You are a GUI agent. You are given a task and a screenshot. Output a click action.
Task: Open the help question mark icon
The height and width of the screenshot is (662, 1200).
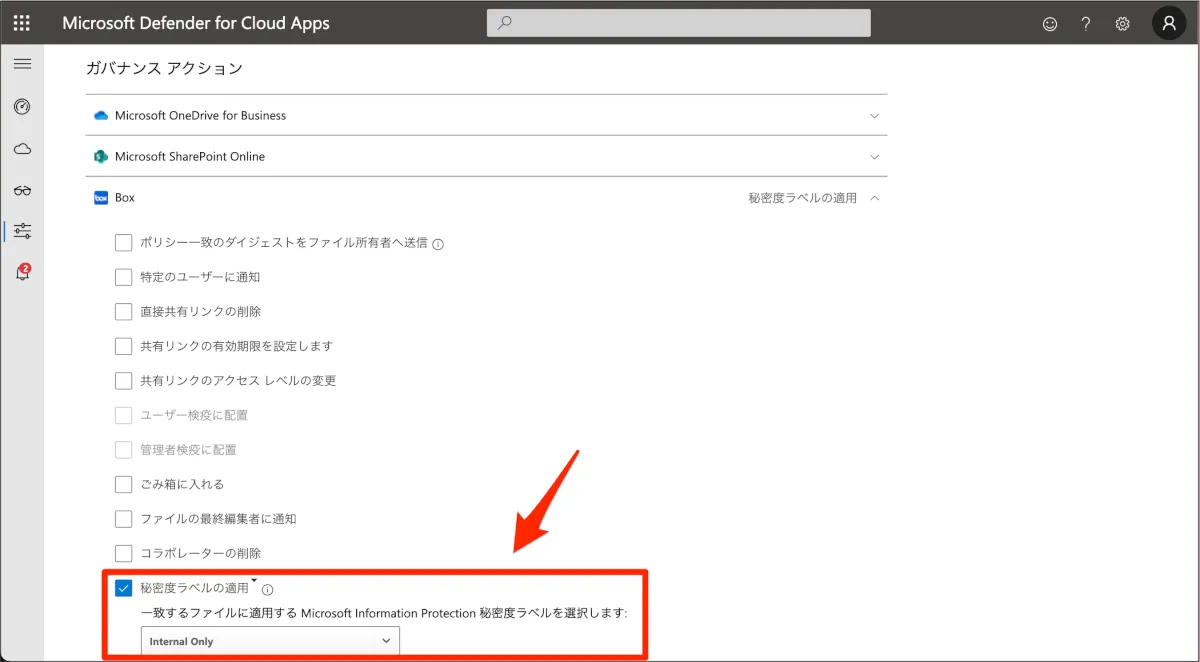tap(1086, 24)
